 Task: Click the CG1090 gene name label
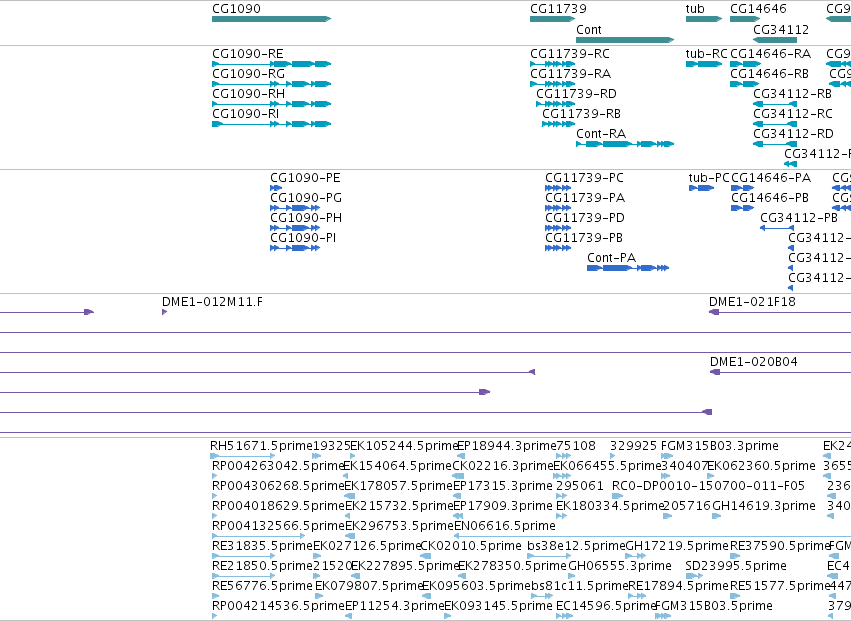tap(236, 9)
